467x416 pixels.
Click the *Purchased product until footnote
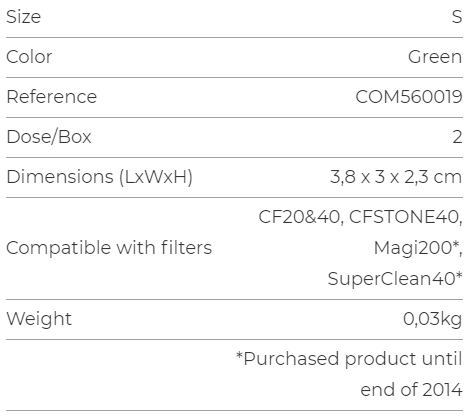[349, 359]
